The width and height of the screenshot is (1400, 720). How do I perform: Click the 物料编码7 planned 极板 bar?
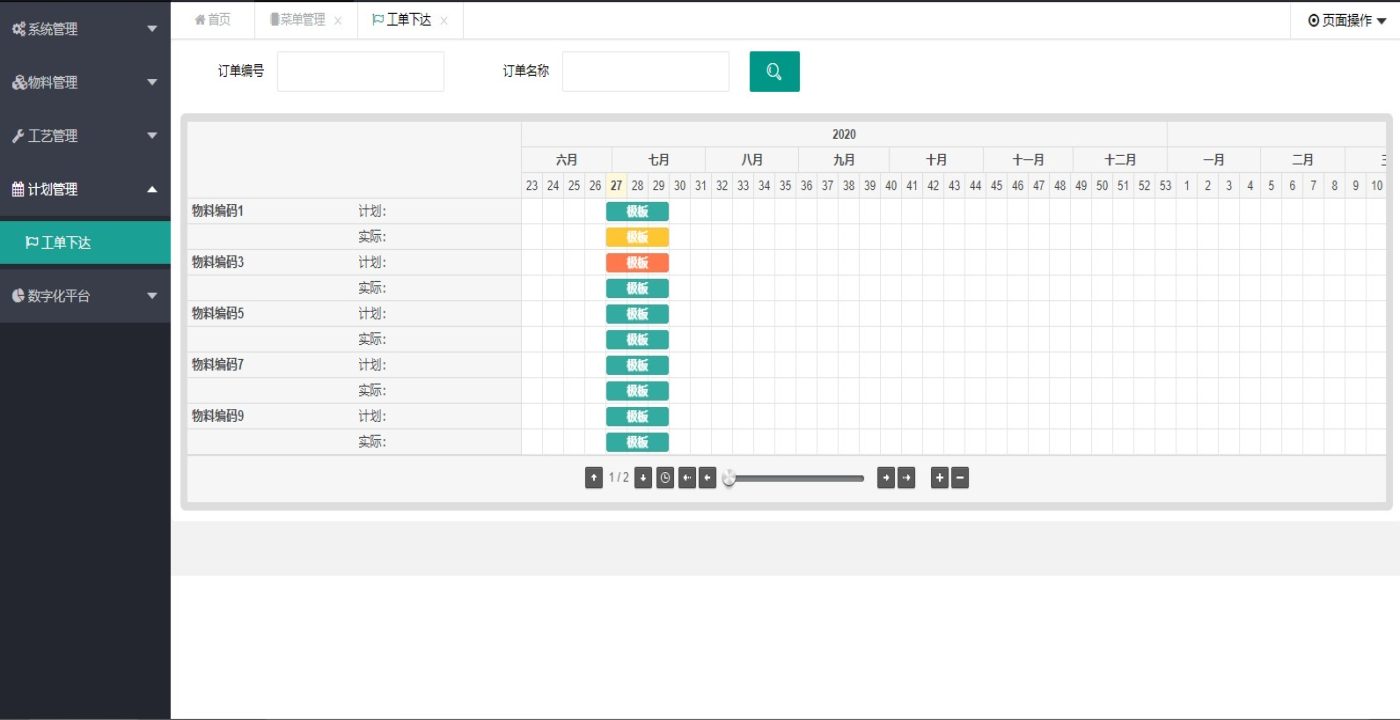(637, 366)
